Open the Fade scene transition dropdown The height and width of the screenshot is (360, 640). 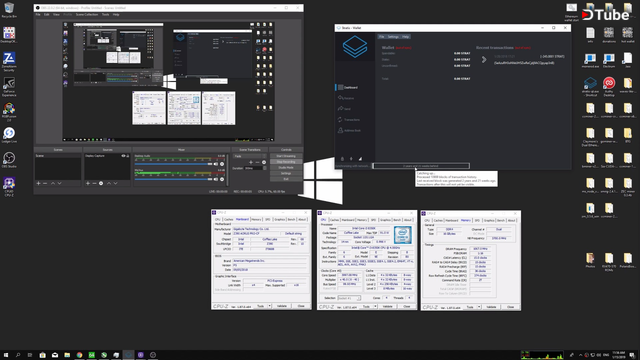point(249,156)
